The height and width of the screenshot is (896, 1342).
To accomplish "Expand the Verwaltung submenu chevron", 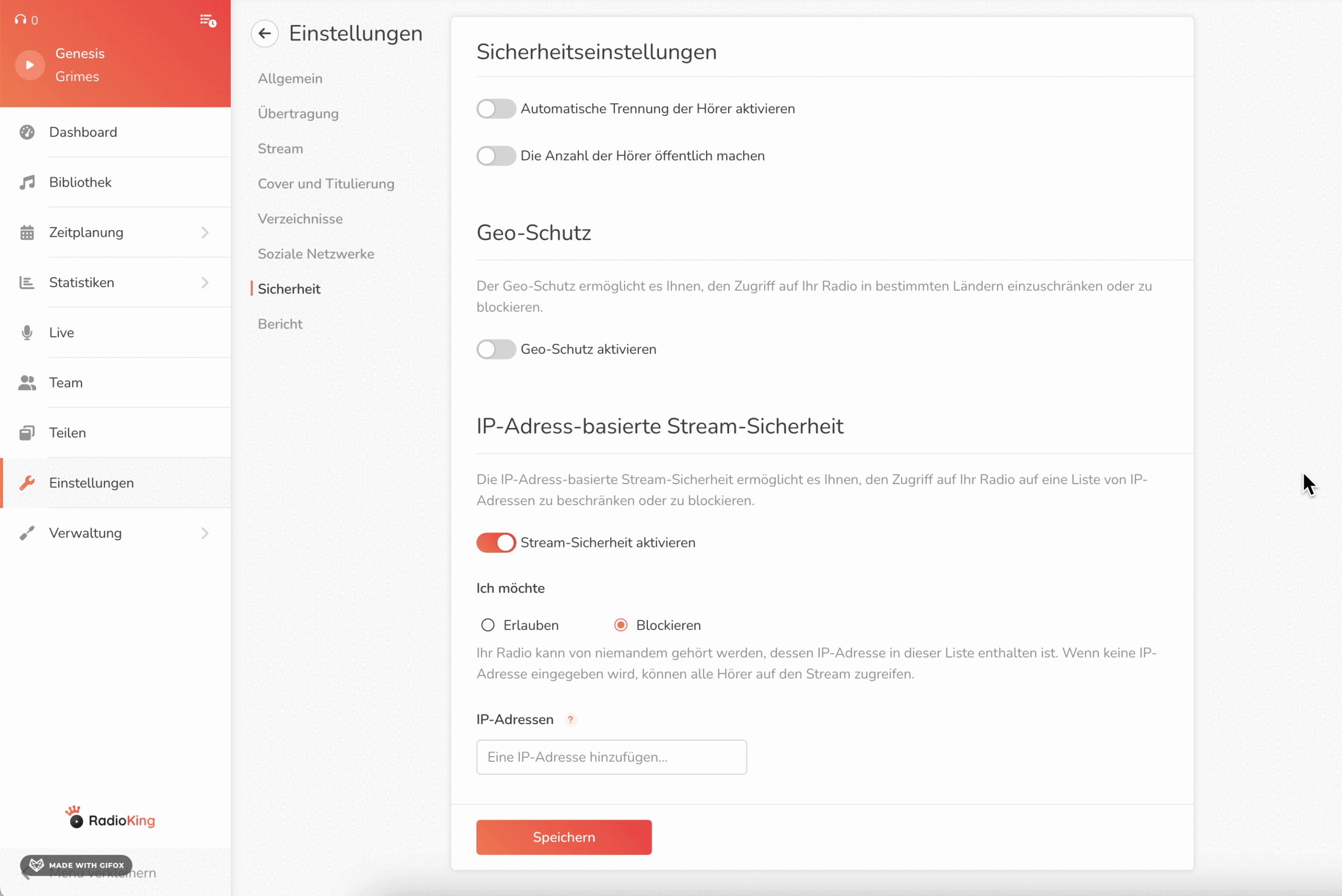I will (205, 533).
